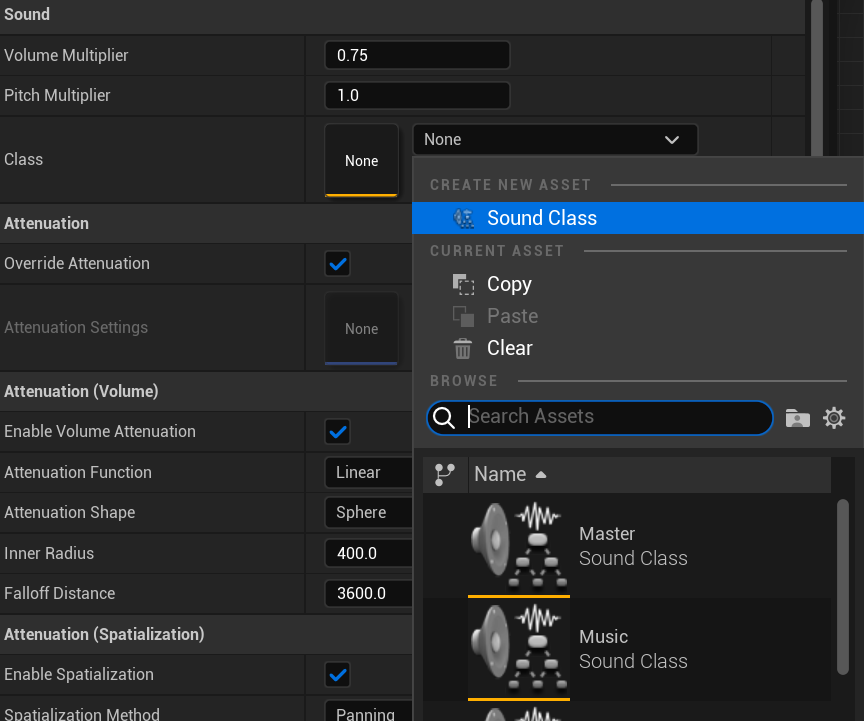The height and width of the screenshot is (721, 864).
Task: Click the Falloff Distance label
Action: [60, 594]
